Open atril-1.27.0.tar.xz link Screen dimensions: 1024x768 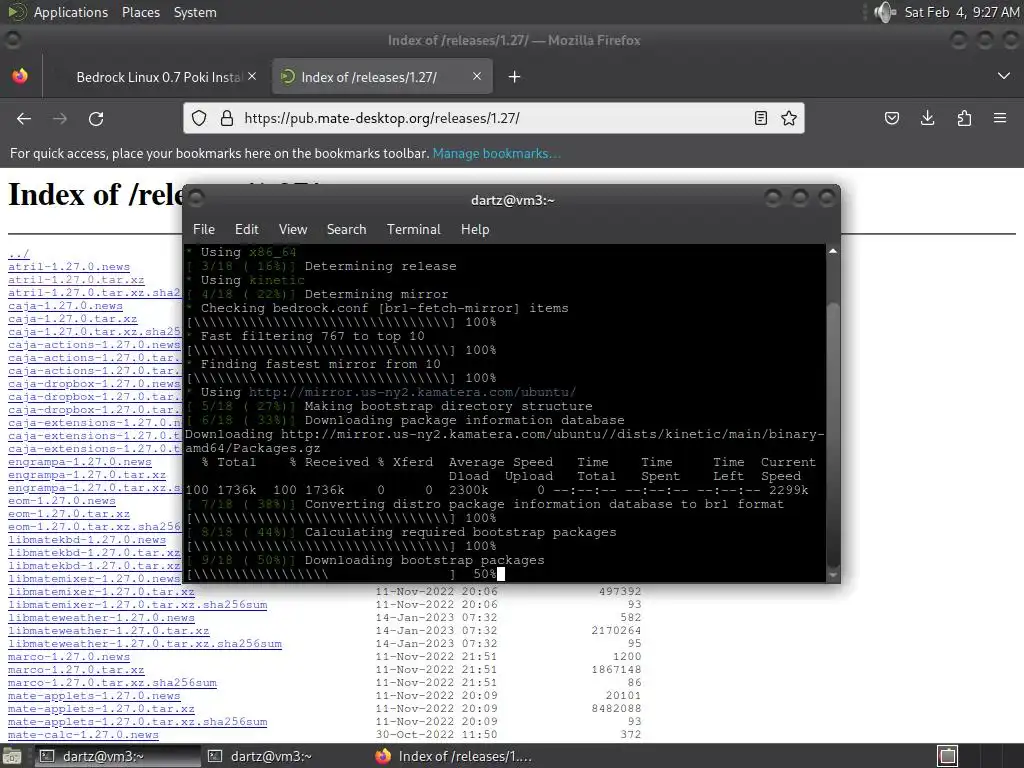pos(76,280)
